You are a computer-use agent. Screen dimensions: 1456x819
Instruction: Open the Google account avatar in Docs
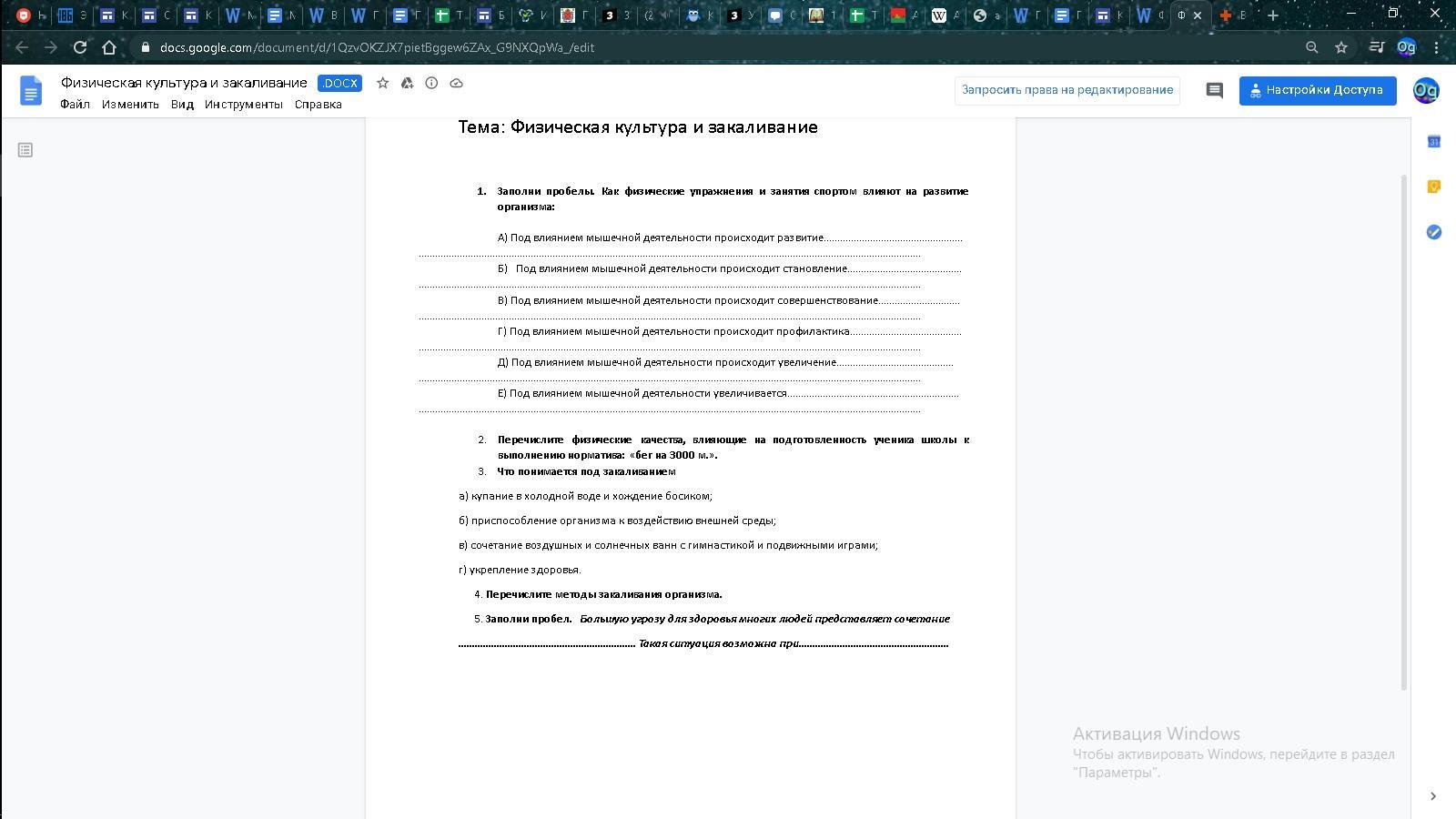[x=1426, y=90]
